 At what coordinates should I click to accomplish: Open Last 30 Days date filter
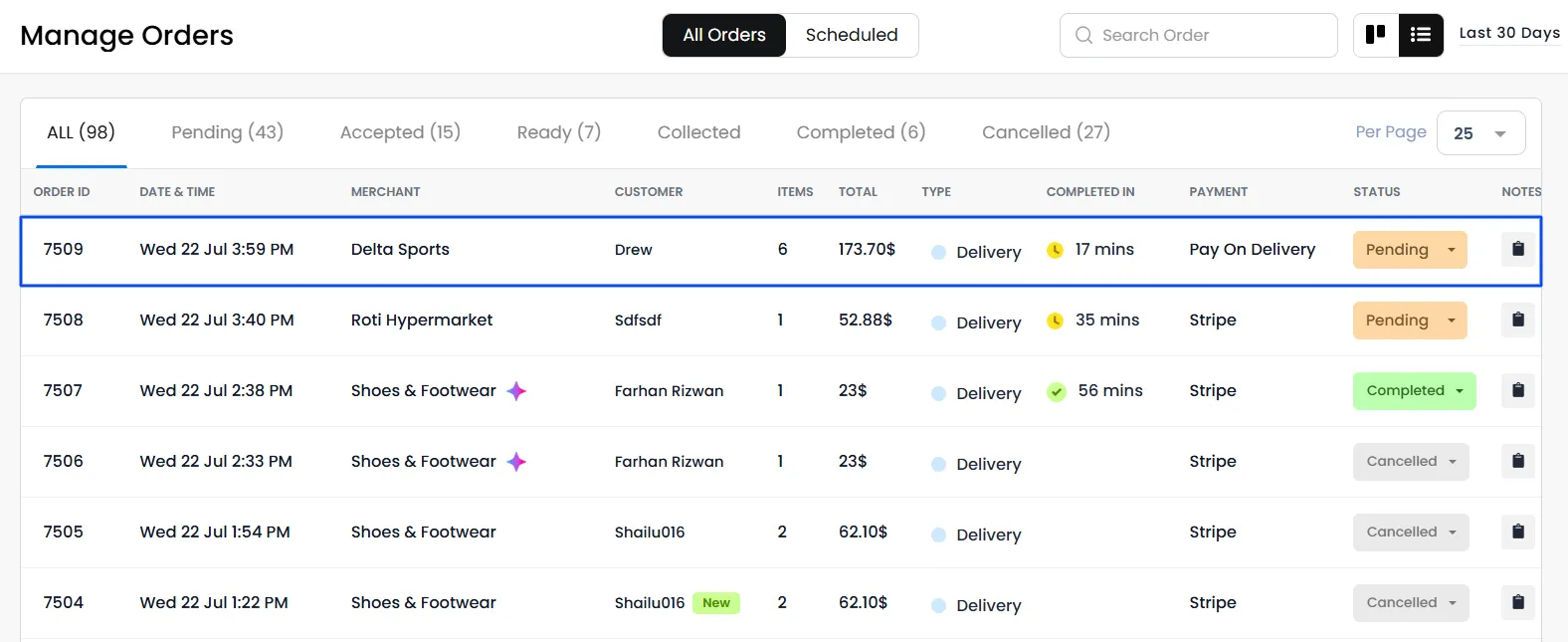1509,33
